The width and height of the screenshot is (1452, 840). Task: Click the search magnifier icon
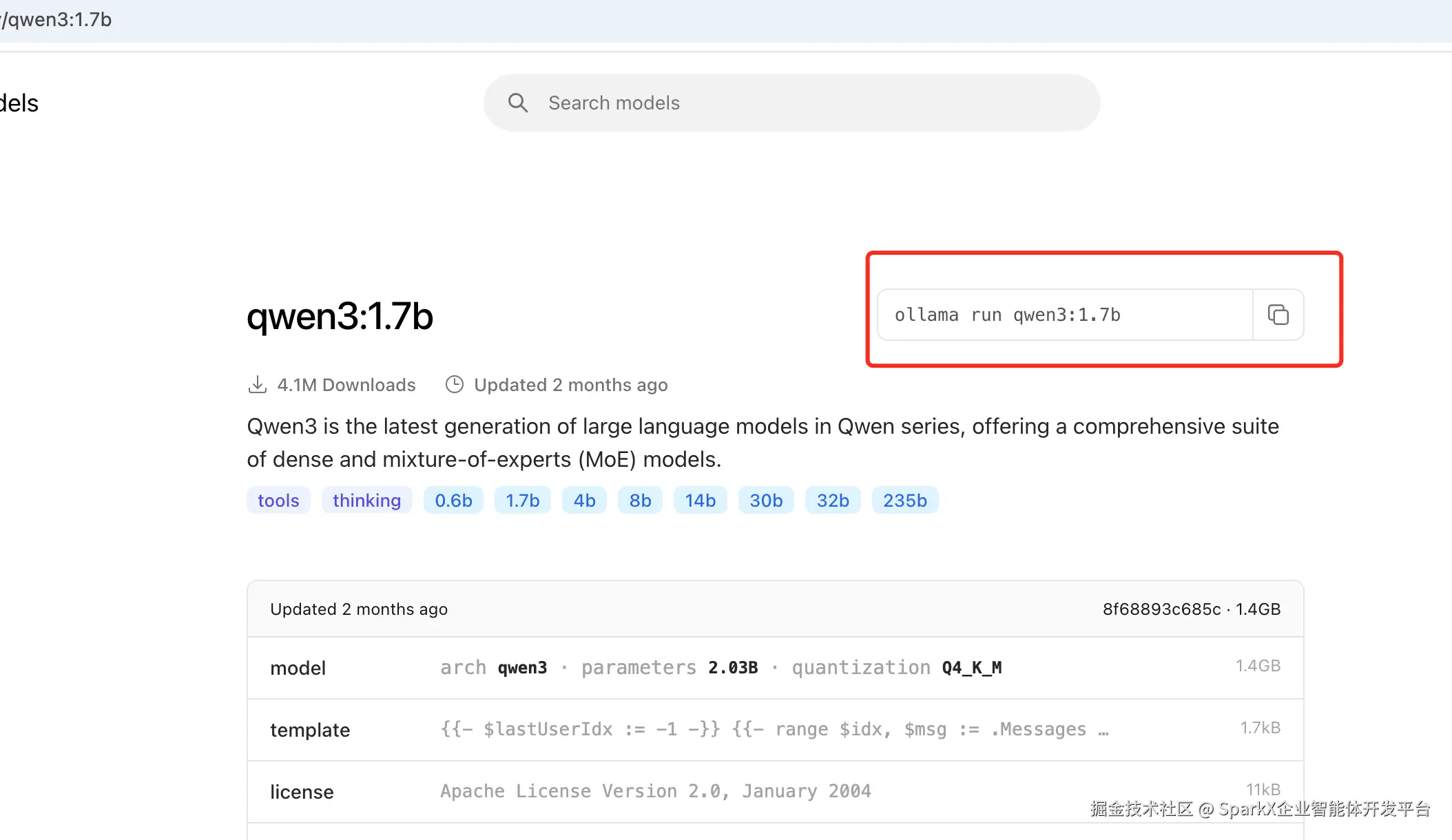click(518, 103)
